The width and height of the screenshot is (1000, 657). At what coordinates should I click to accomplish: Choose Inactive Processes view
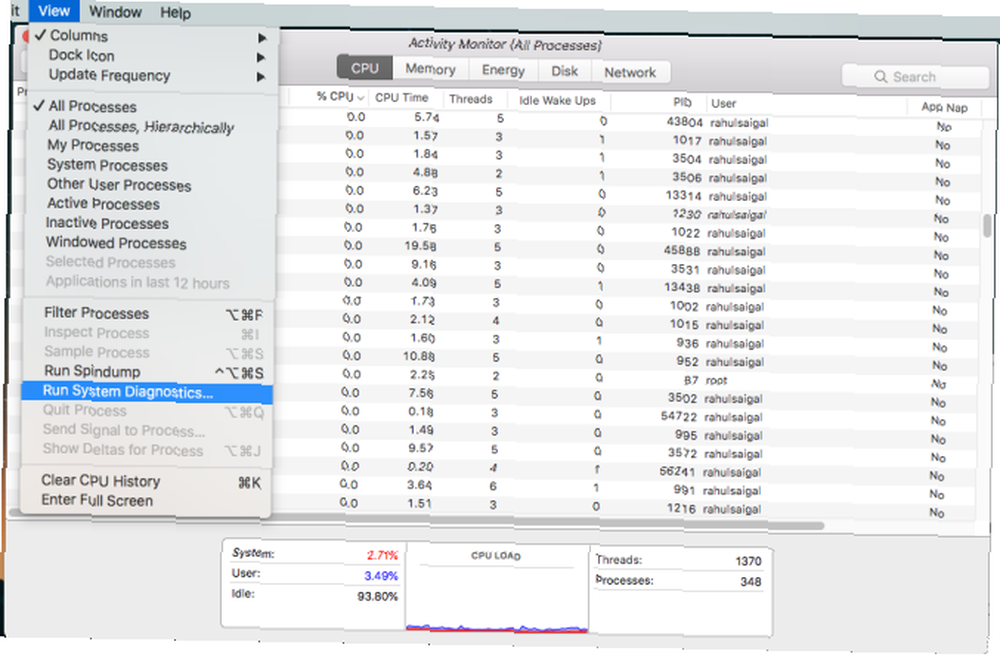pos(151,223)
